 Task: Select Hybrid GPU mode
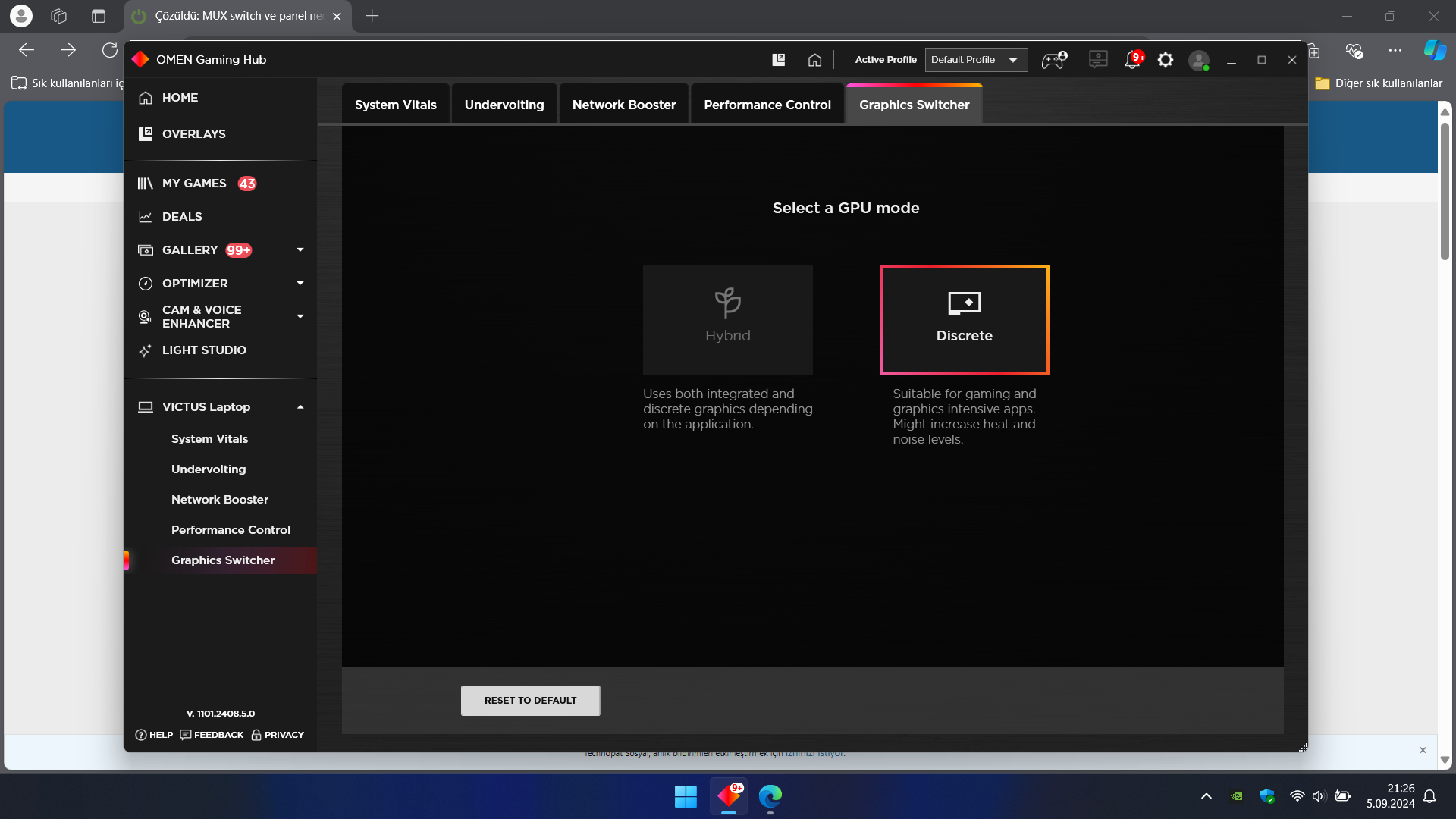727,319
